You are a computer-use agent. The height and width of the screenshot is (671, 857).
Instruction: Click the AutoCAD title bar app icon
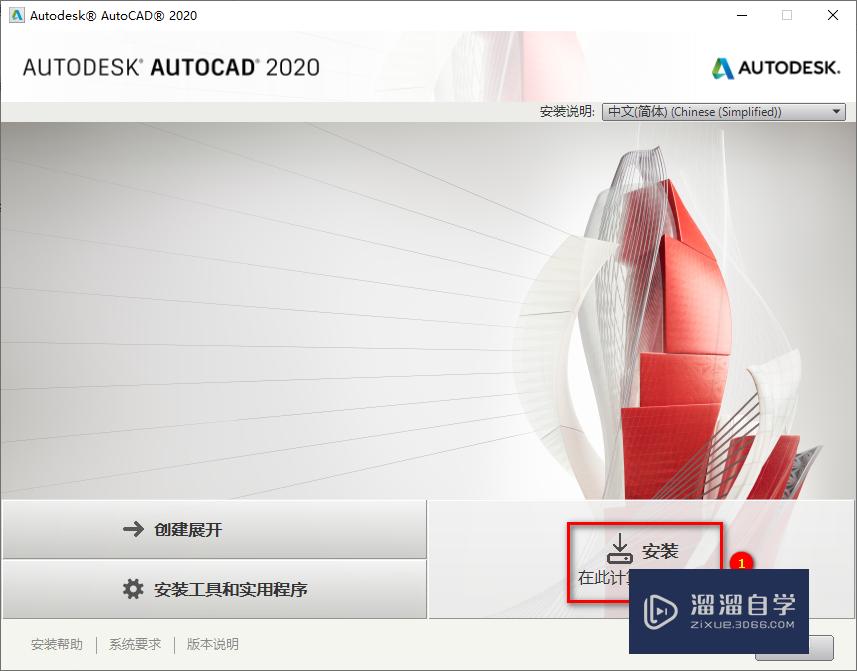[16, 15]
